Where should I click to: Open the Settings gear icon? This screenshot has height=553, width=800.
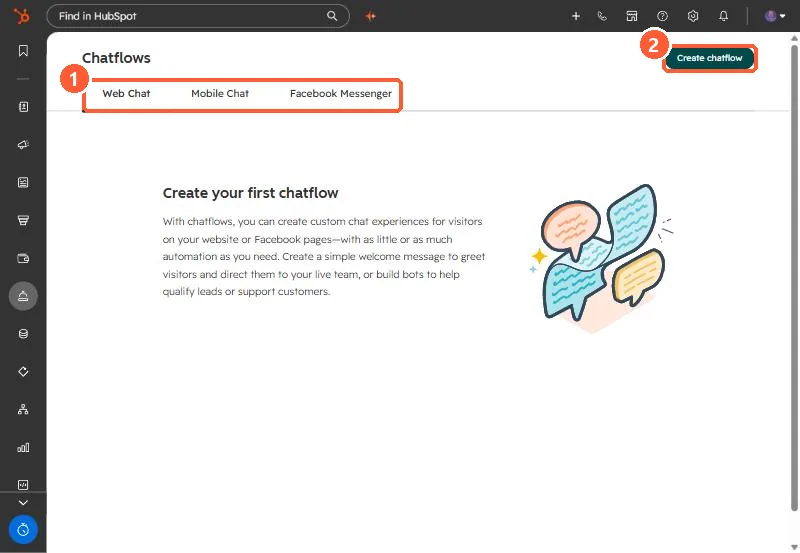click(692, 16)
